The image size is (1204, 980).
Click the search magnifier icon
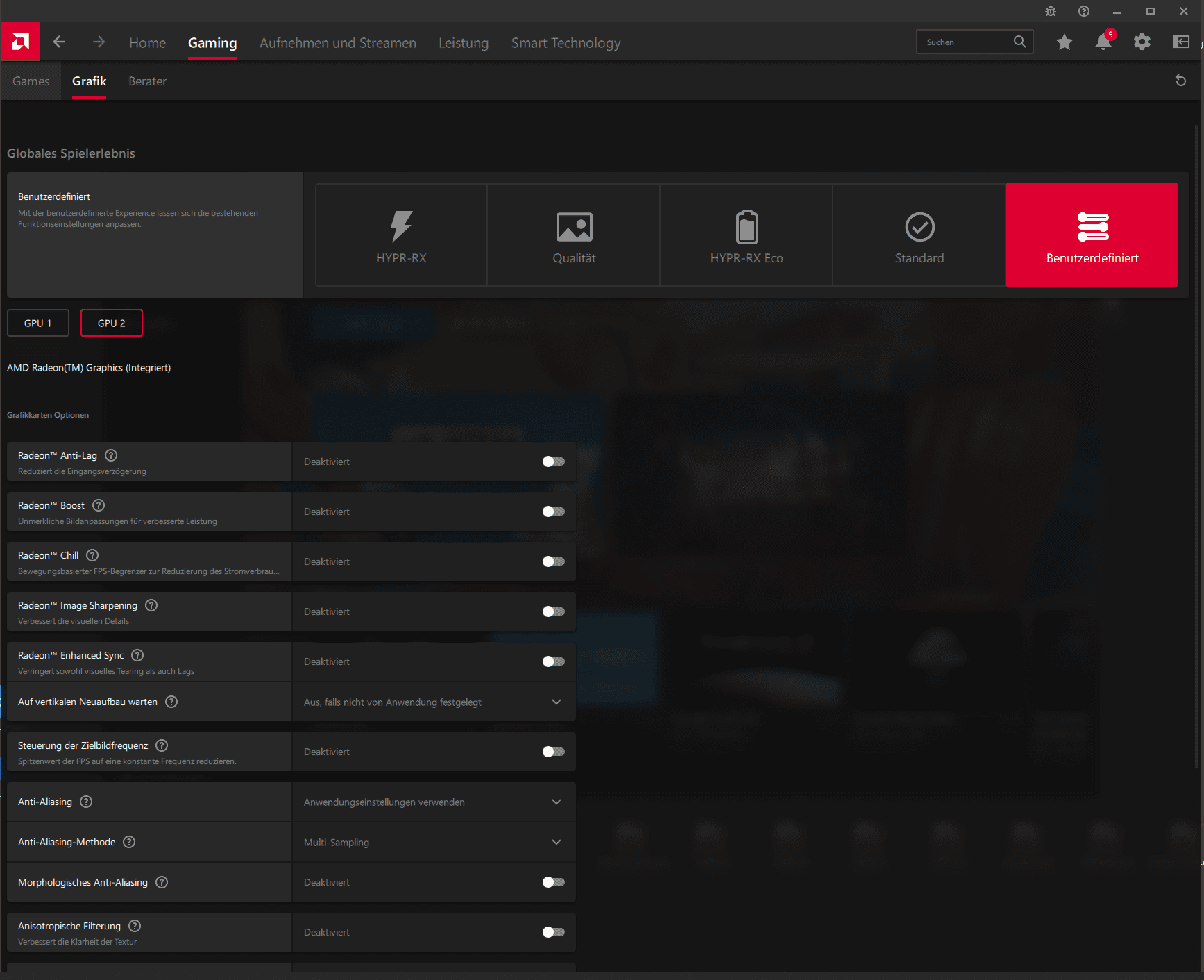click(1019, 42)
